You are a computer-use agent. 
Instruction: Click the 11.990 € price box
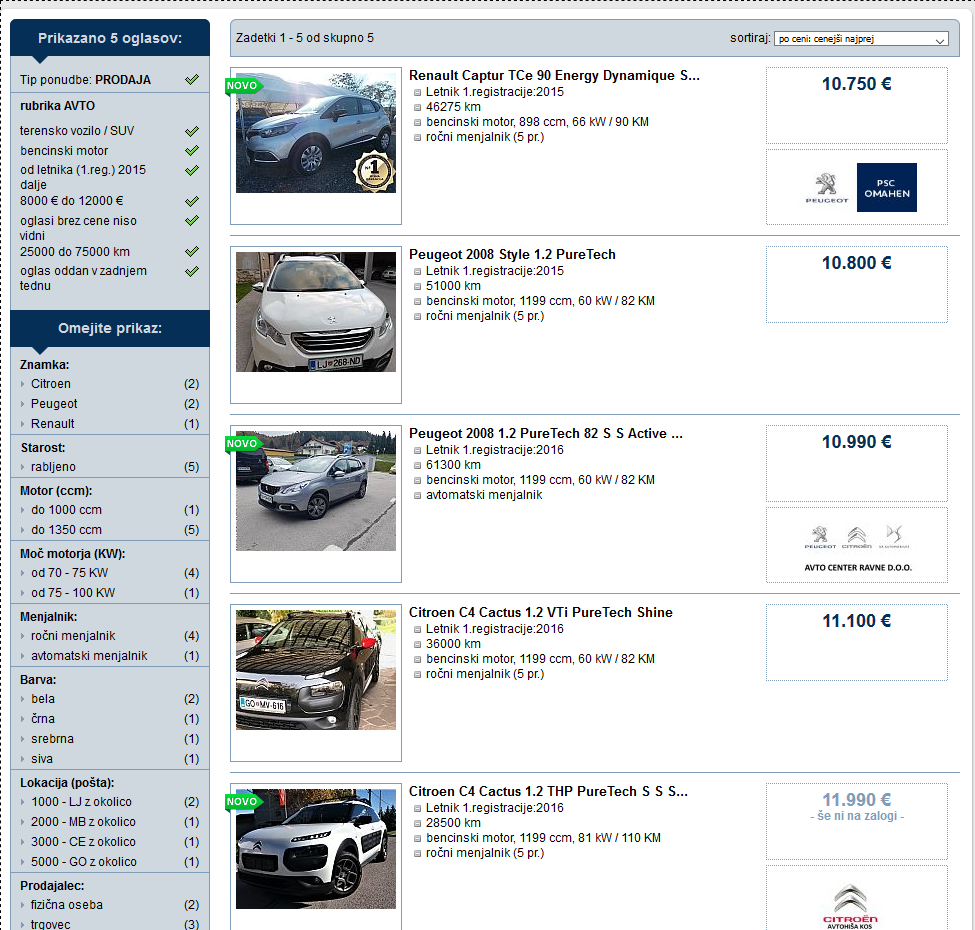point(857,822)
